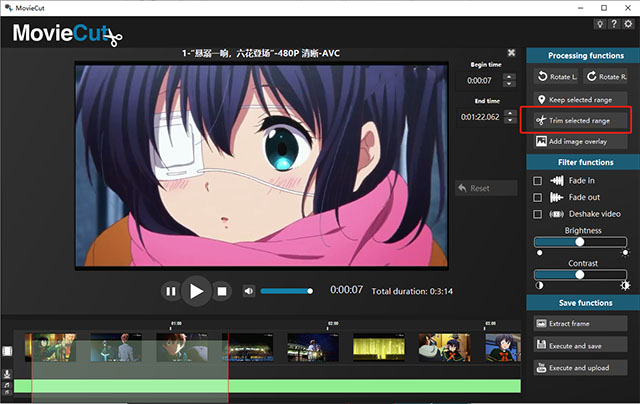Enable the Fade in checkbox

(x=538, y=181)
